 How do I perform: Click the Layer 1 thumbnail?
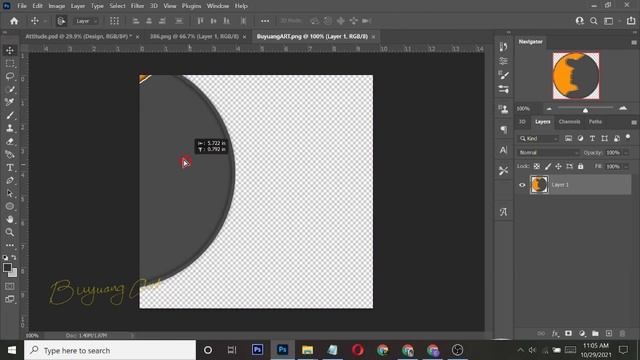point(539,184)
